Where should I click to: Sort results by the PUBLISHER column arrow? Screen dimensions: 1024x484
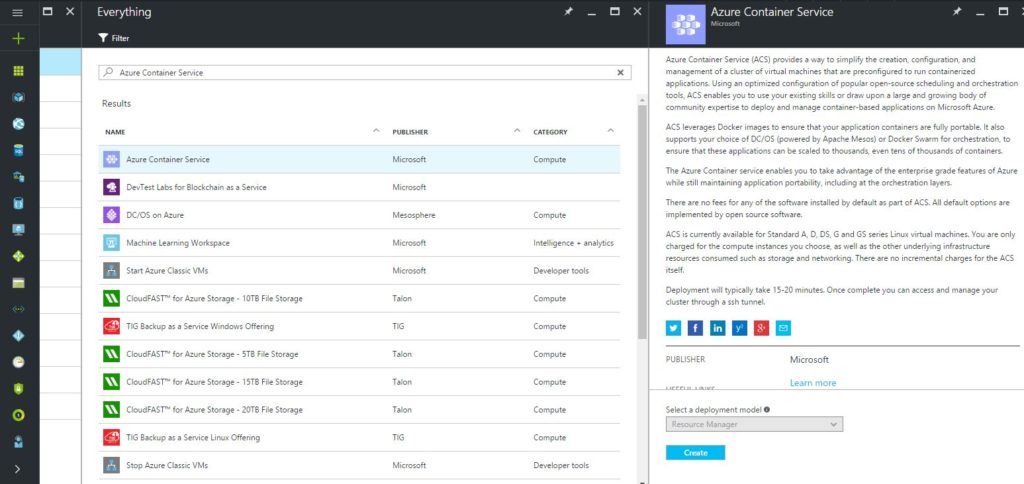[x=517, y=131]
